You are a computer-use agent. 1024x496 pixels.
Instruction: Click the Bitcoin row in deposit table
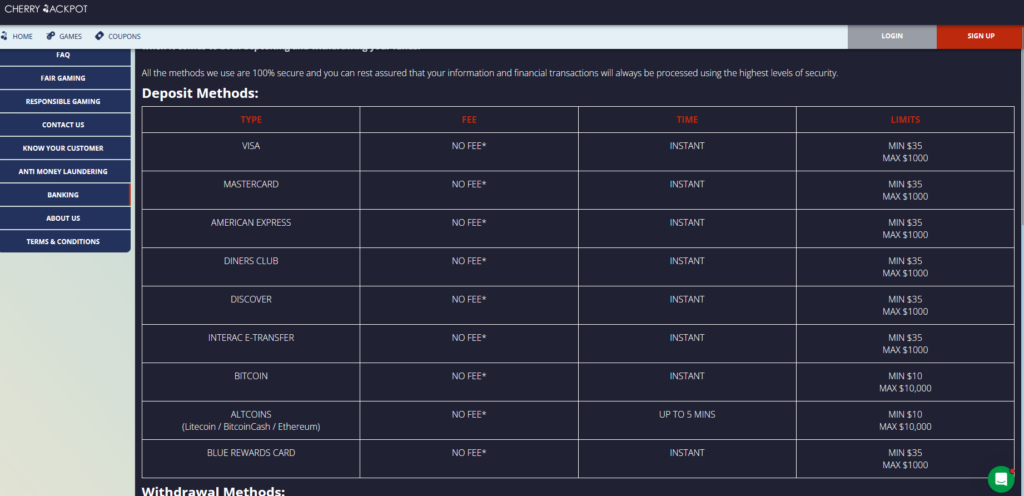tap(578, 382)
